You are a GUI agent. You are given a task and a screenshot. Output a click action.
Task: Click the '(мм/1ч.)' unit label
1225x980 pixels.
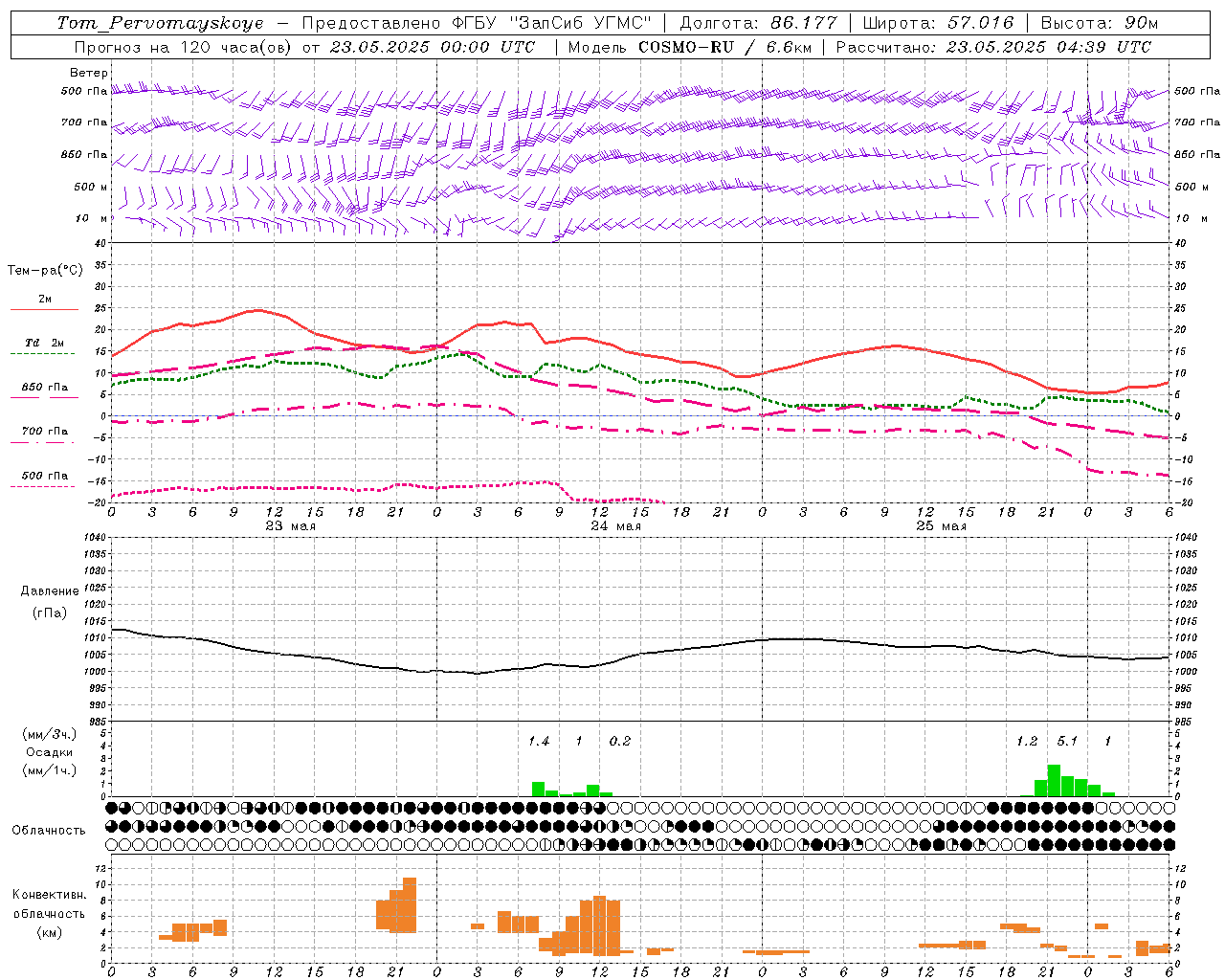pyautogui.click(x=49, y=770)
